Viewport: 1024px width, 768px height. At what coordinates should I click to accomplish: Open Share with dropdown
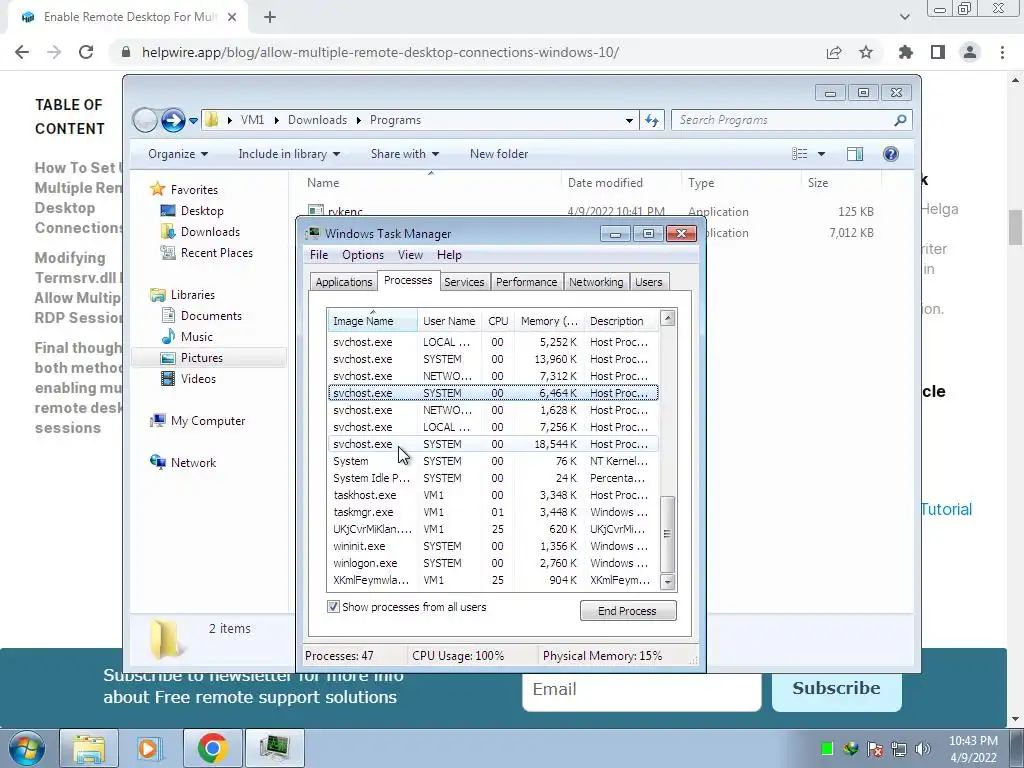[404, 154]
